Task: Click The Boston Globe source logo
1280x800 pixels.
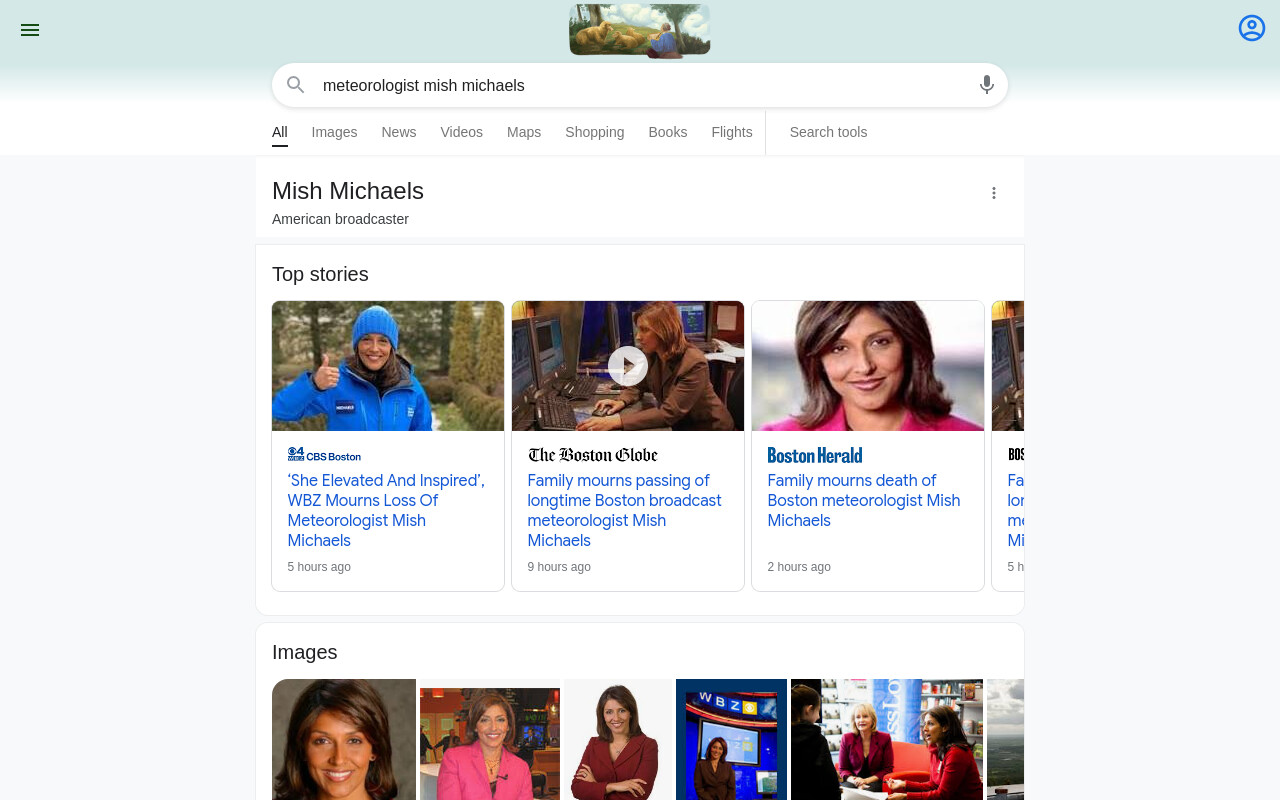Action: click(x=593, y=455)
